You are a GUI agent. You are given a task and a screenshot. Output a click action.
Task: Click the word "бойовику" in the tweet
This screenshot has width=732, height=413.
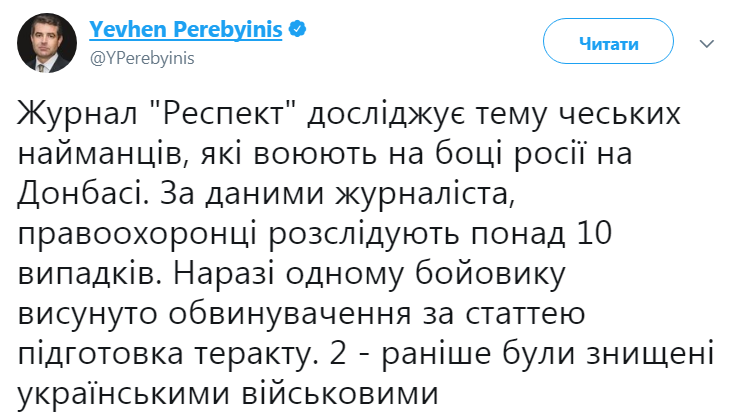[x=490, y=274]
